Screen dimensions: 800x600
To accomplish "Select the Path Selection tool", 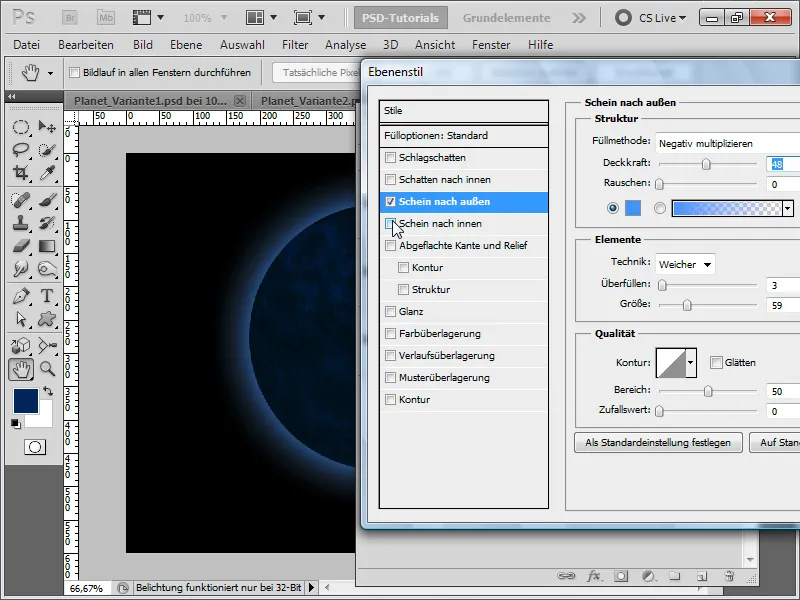I will click(x=20, y=319).
